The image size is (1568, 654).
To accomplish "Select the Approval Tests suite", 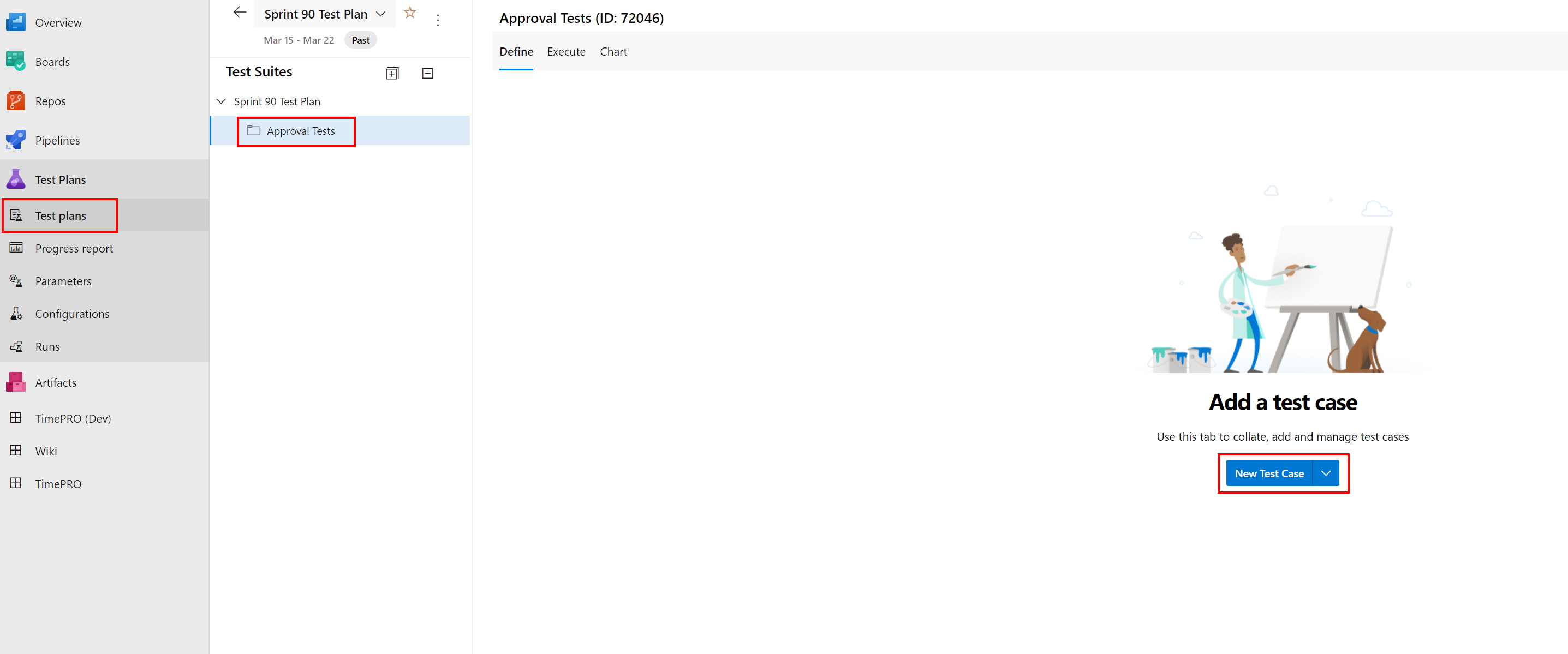I will [x=300, y=131].
